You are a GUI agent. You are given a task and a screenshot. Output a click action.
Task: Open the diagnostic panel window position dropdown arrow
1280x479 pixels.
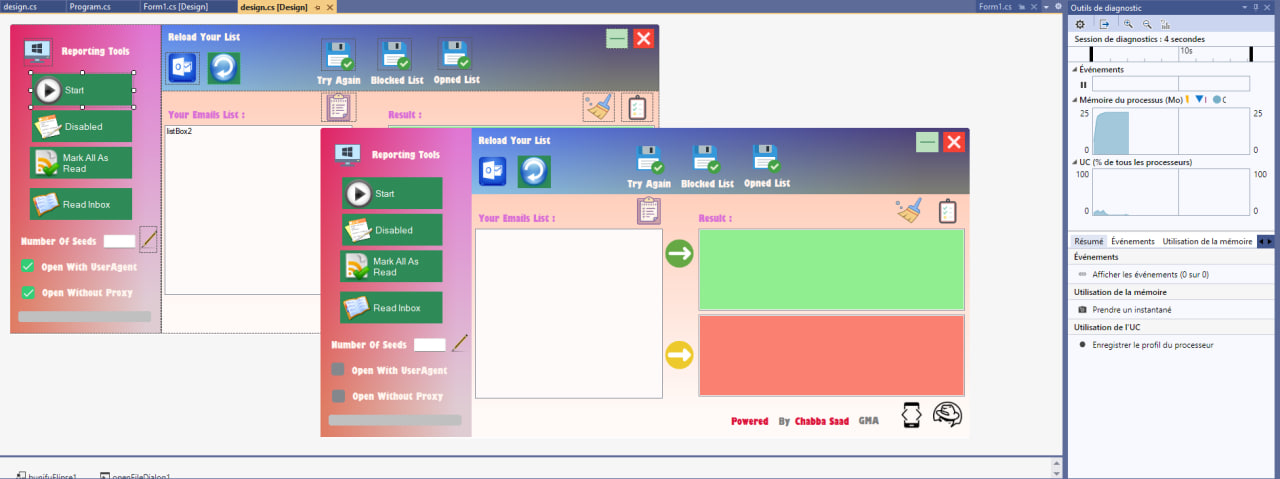(x=1244, y=7)
